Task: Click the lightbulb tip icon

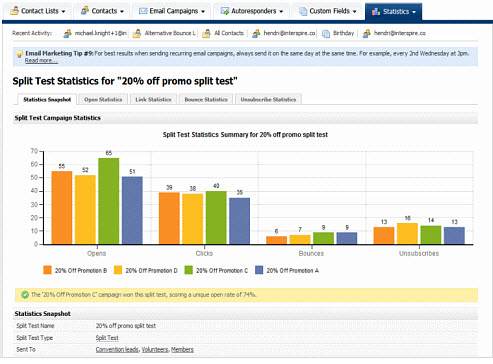Action: [x=19, y=54]
